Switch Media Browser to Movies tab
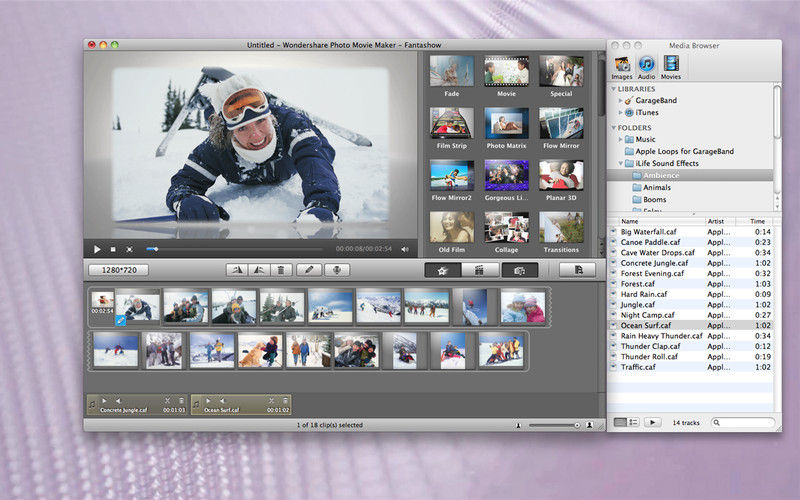 point(671,67)
